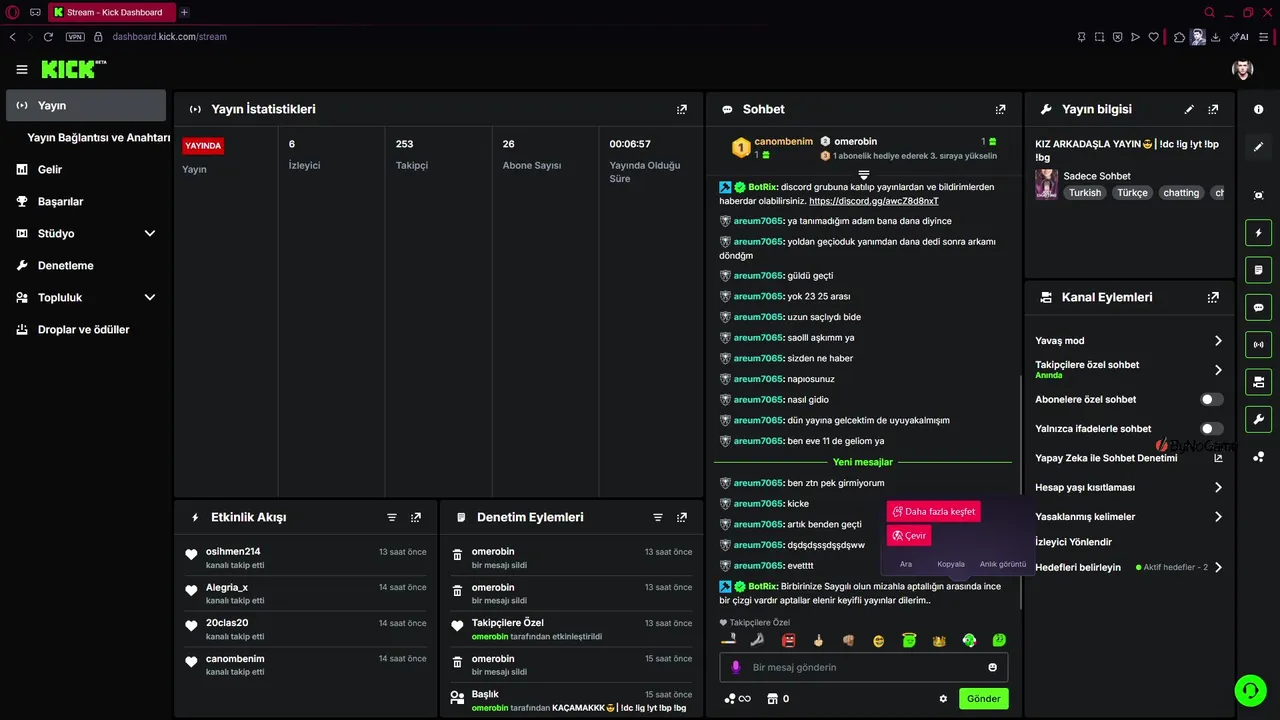Toggle the wrench stream-info widget in right rail
This screenshot has width=1280, height=720.
tap(1258, 419)
